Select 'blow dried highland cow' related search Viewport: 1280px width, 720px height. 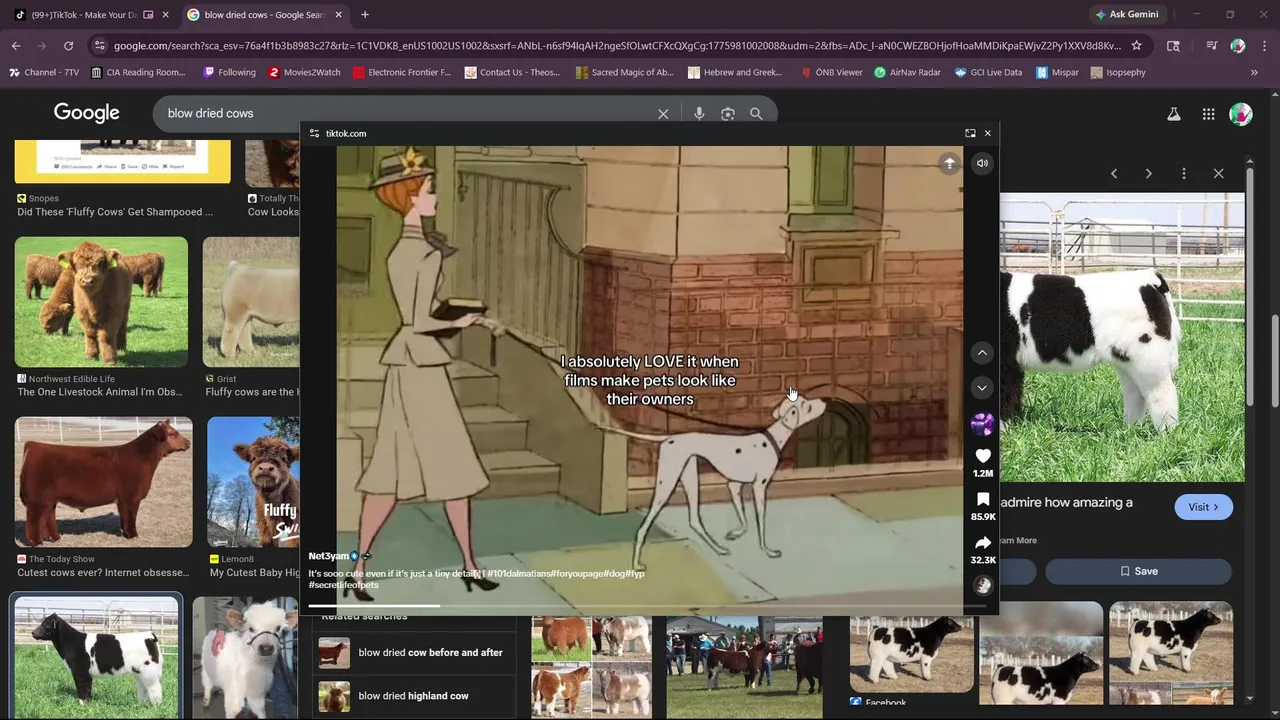(413, 696)
